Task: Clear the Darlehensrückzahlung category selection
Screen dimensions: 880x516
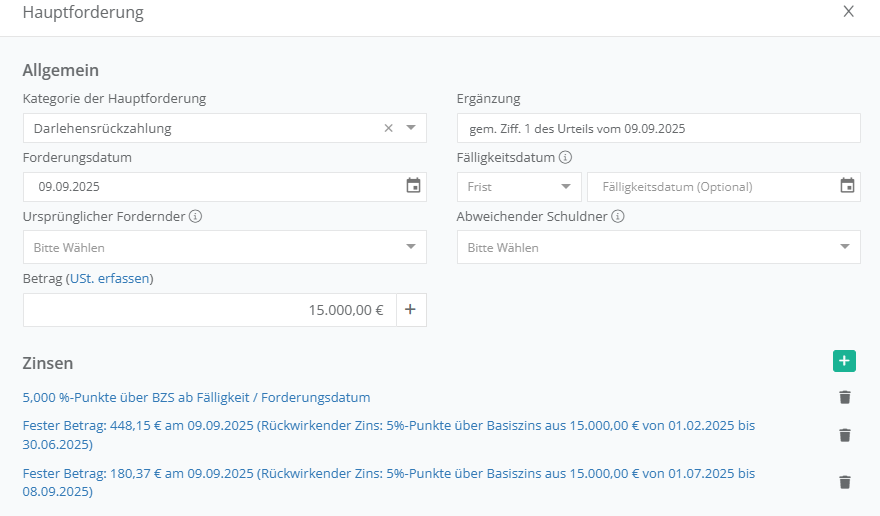Action: (x=389, y=128)
